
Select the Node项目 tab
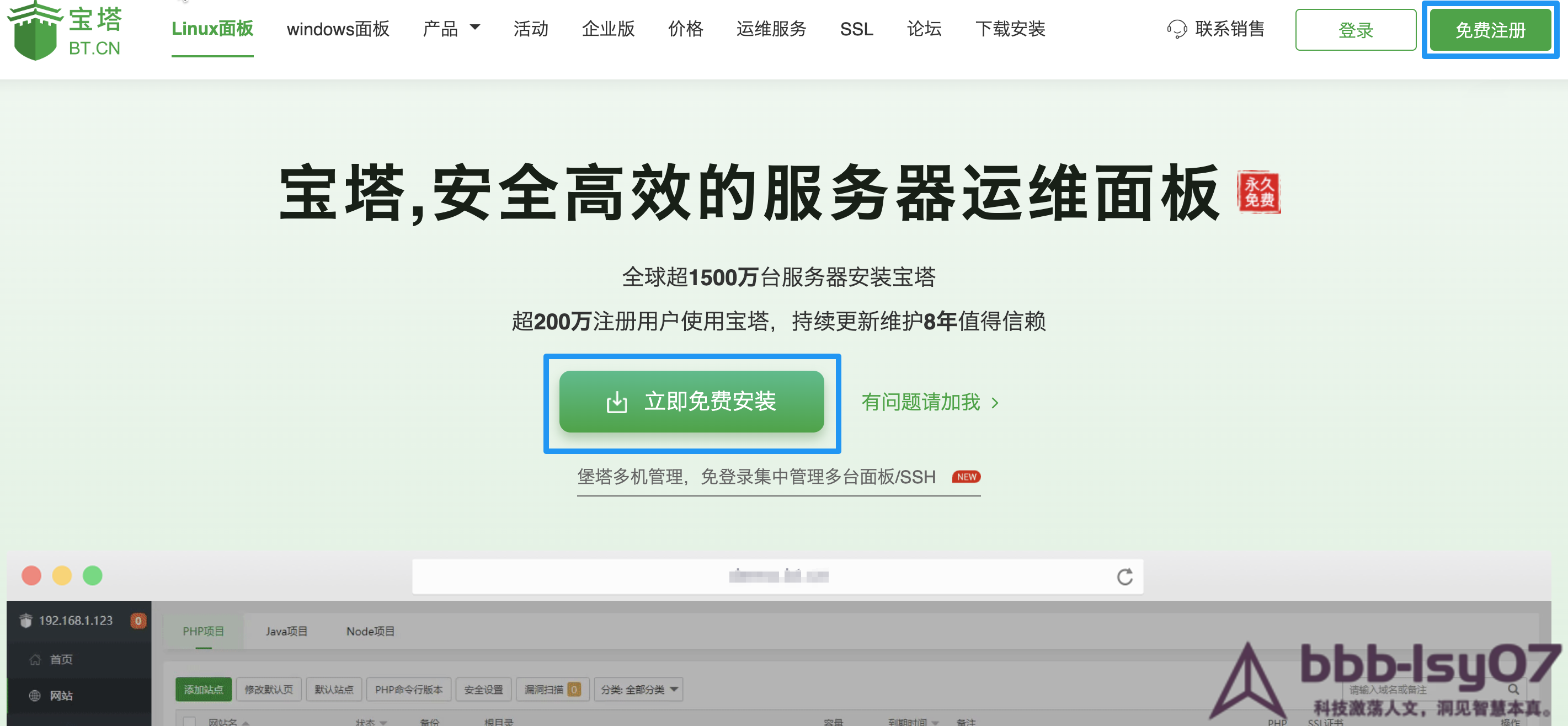click(x=370, y=632)
